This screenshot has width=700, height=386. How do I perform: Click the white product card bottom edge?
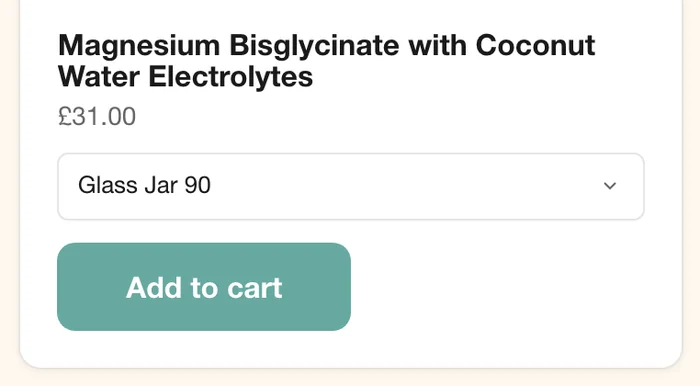pyautogui.click(x=350, y=367)
